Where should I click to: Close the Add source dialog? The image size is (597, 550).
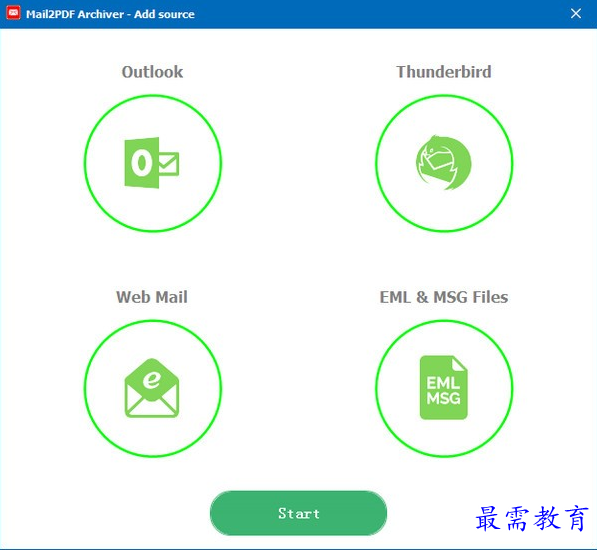tap(576, 14)
